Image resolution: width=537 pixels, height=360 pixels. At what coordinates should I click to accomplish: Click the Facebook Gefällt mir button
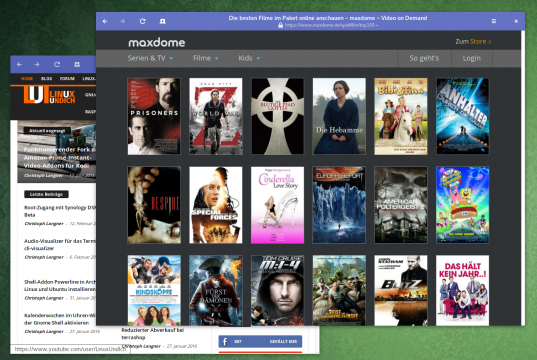click(260, 342)
